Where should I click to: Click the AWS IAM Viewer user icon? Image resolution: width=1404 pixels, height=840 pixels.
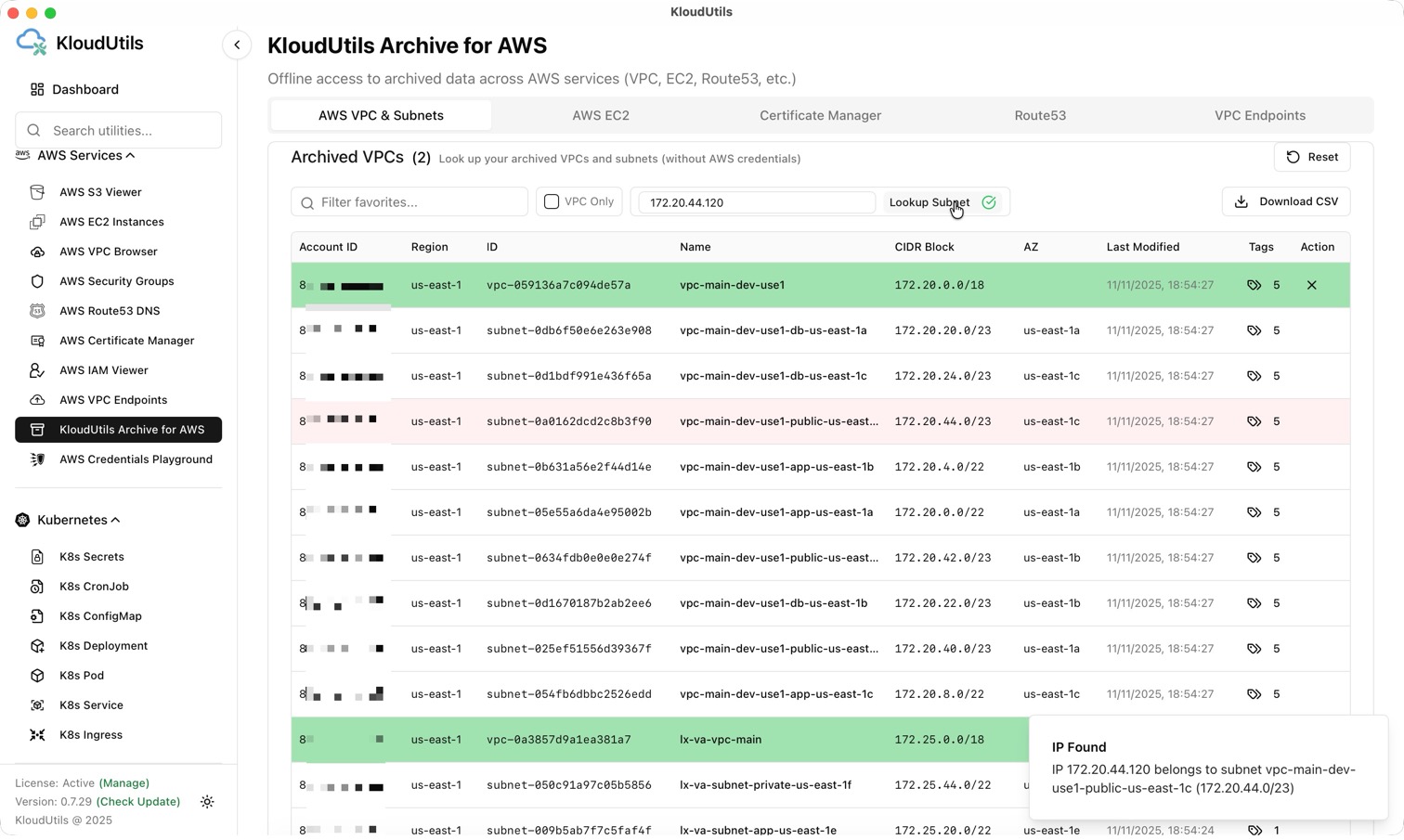pyautogui.click(x=37, y=370)
